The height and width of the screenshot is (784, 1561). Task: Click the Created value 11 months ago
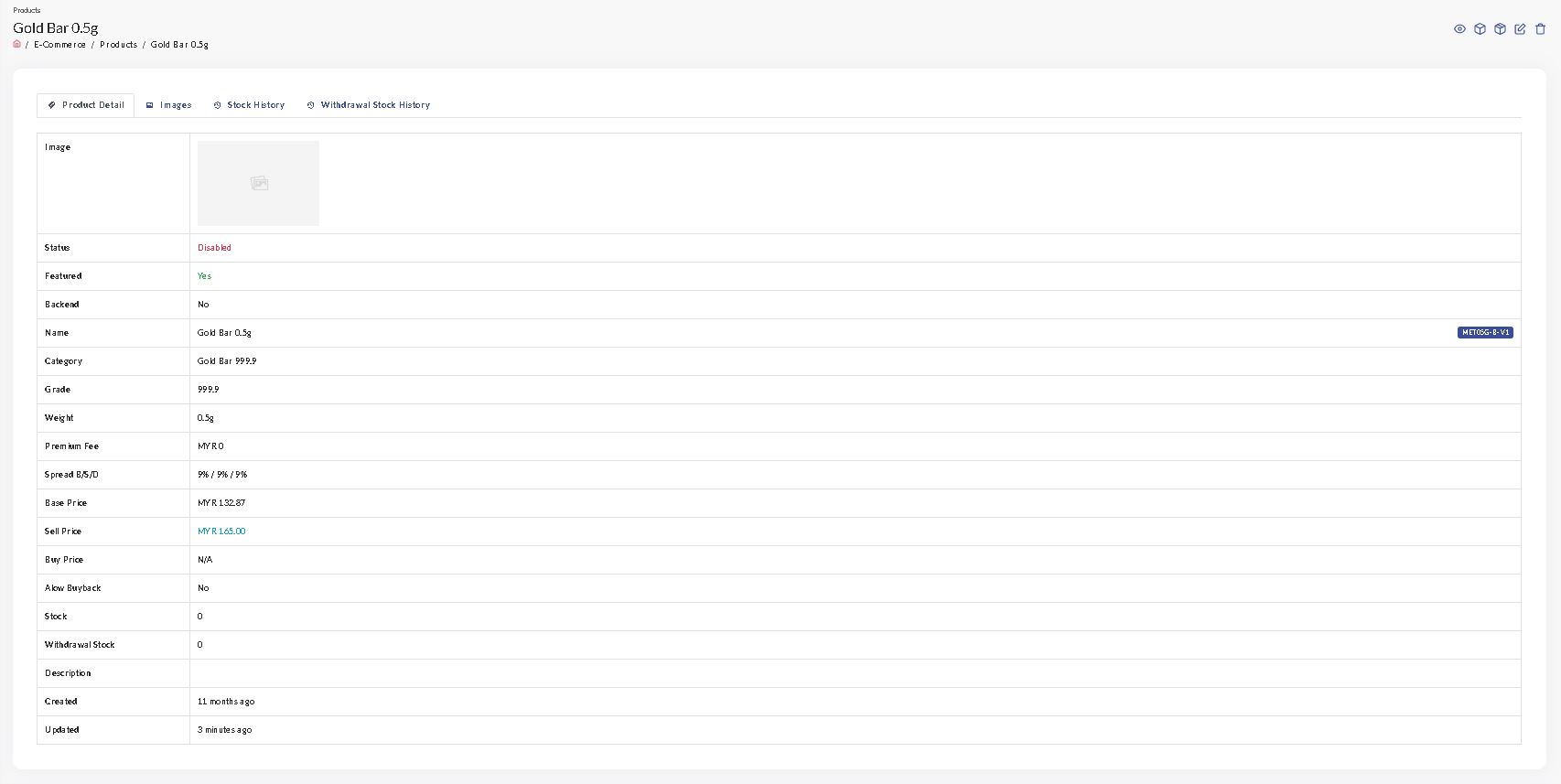(226, 702)
